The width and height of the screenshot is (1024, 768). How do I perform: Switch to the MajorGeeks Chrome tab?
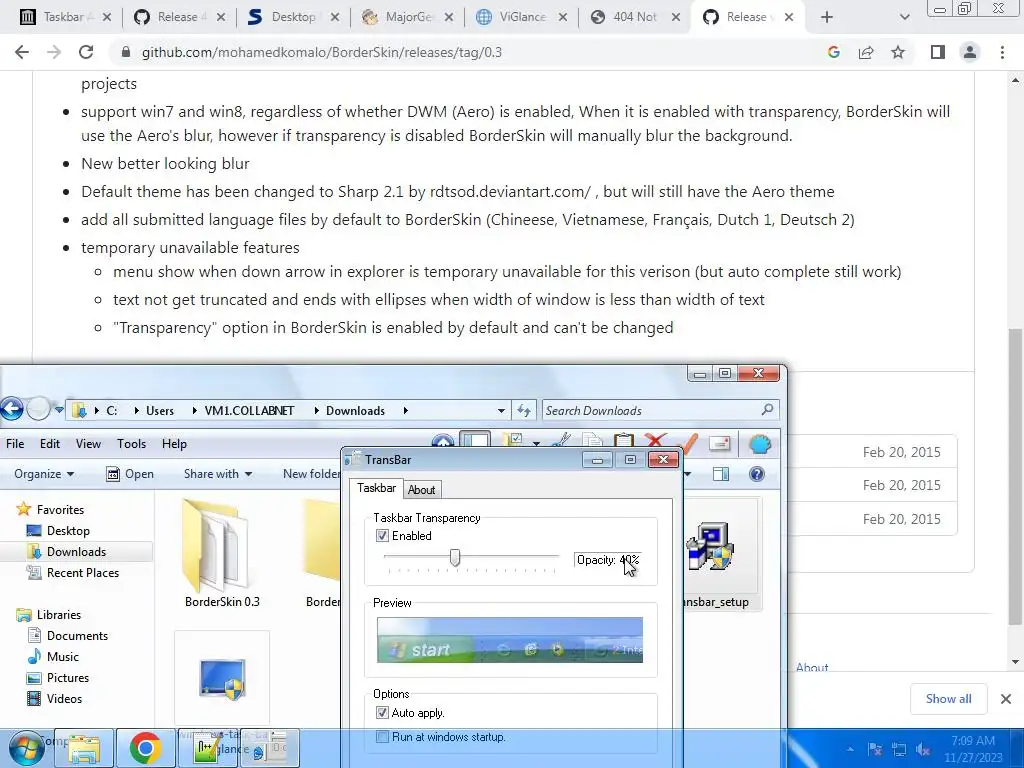(408, 17)
